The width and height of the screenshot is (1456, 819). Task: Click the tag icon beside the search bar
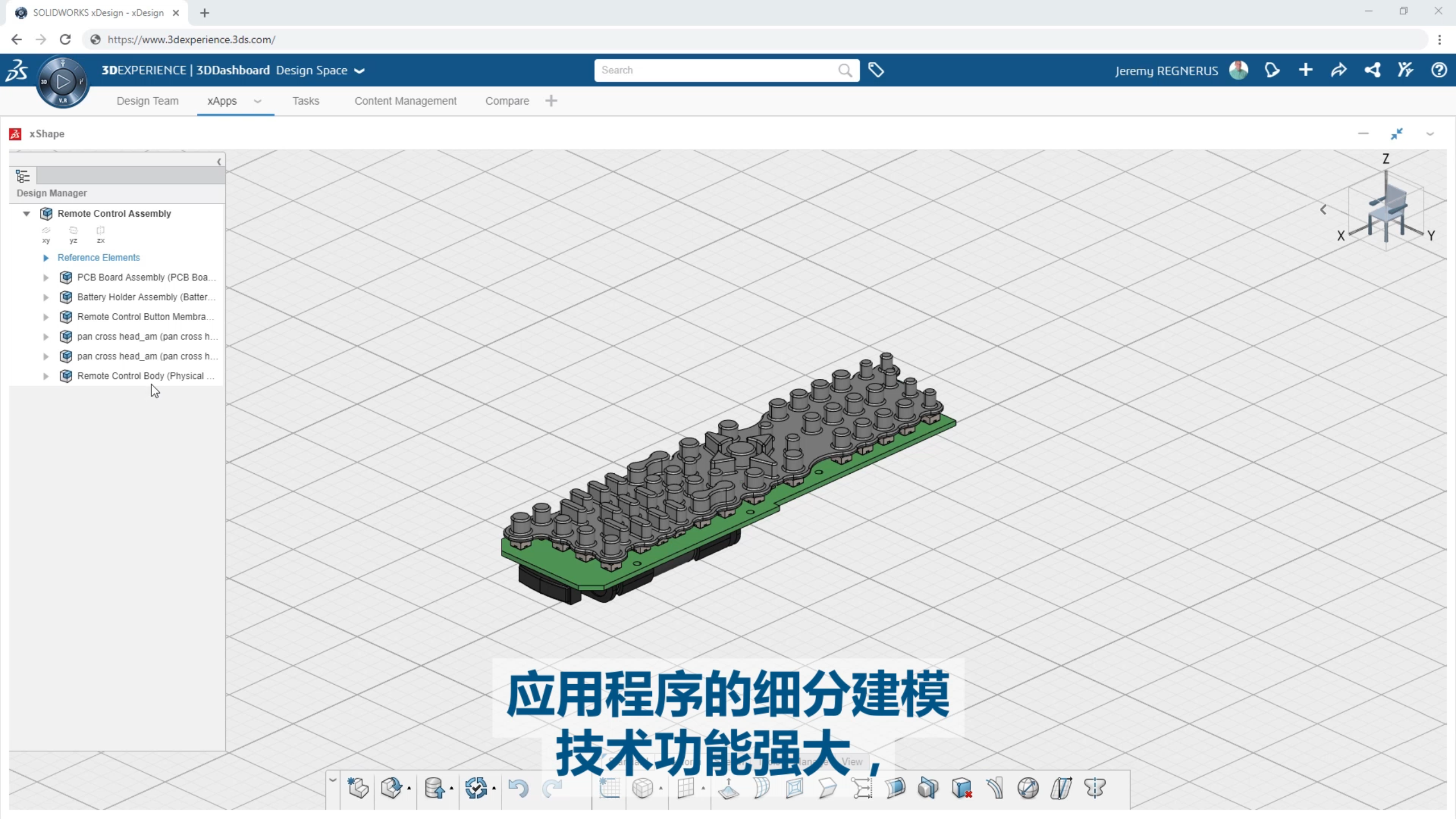click(x=876, y=70)
